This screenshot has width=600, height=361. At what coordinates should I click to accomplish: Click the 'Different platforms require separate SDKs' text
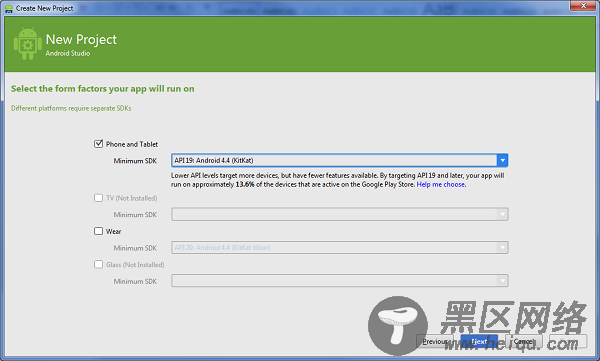[x=71, y=108]
